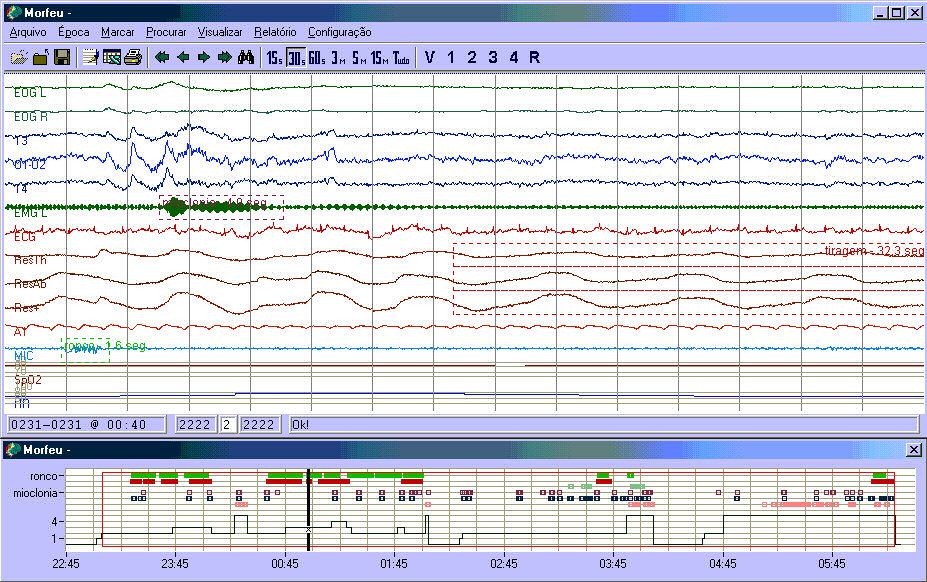Jump back with double left arrow
Image resolution: width=927 pixels, height=582 pixels.
click(x=161, y=57)
